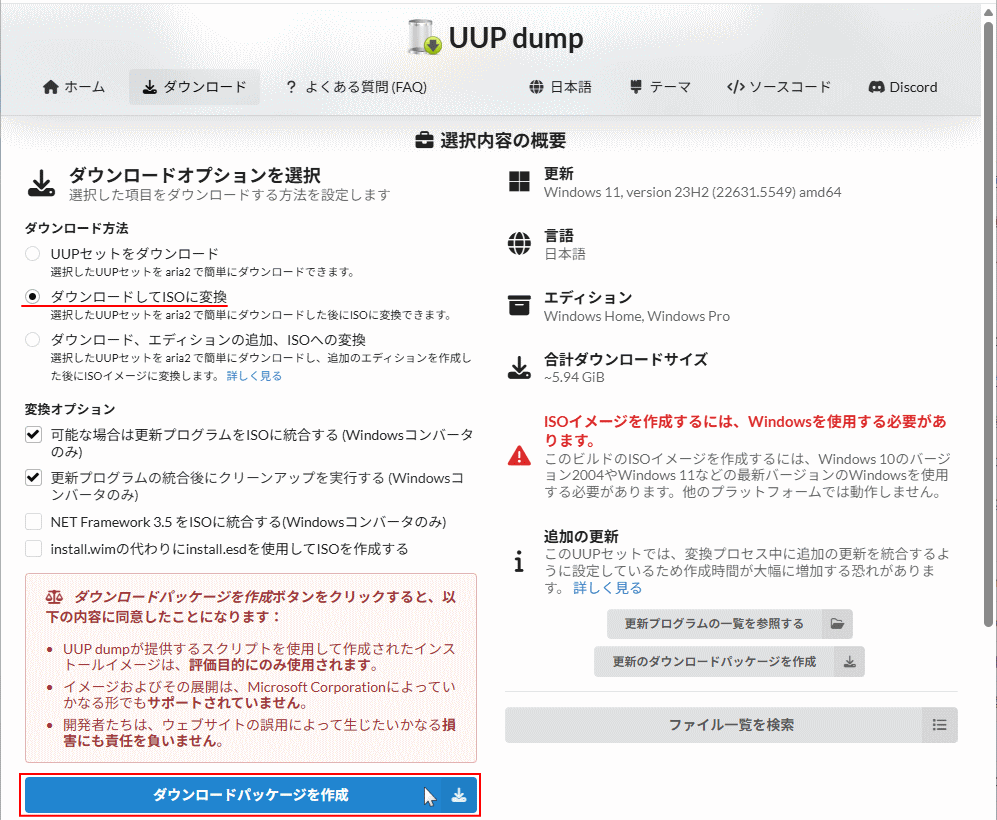Click the large download icon beside ダウンロードオプションを選択
The height and width of the screenshot is (820, 997).
click(41, 183)
